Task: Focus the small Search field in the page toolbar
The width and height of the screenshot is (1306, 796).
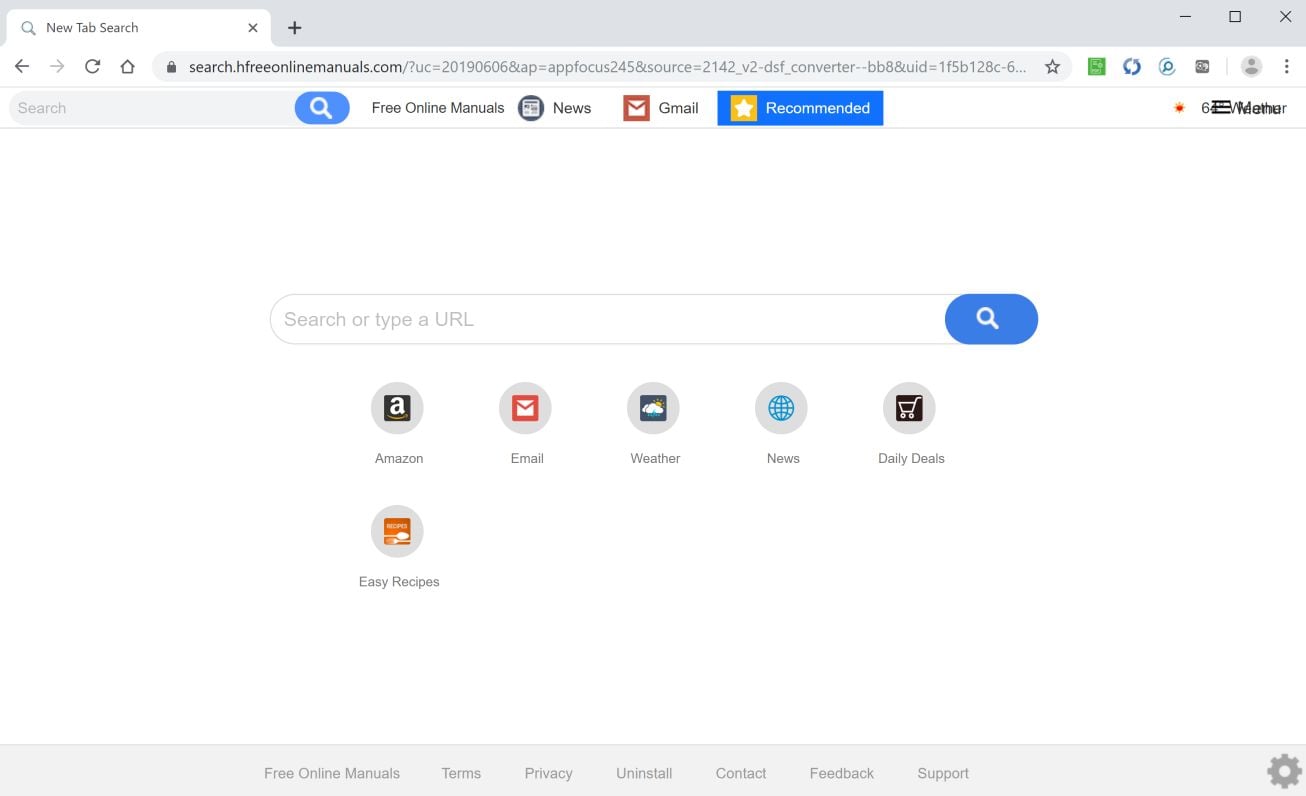Action: pyautogui.click(x=153, y=108)
